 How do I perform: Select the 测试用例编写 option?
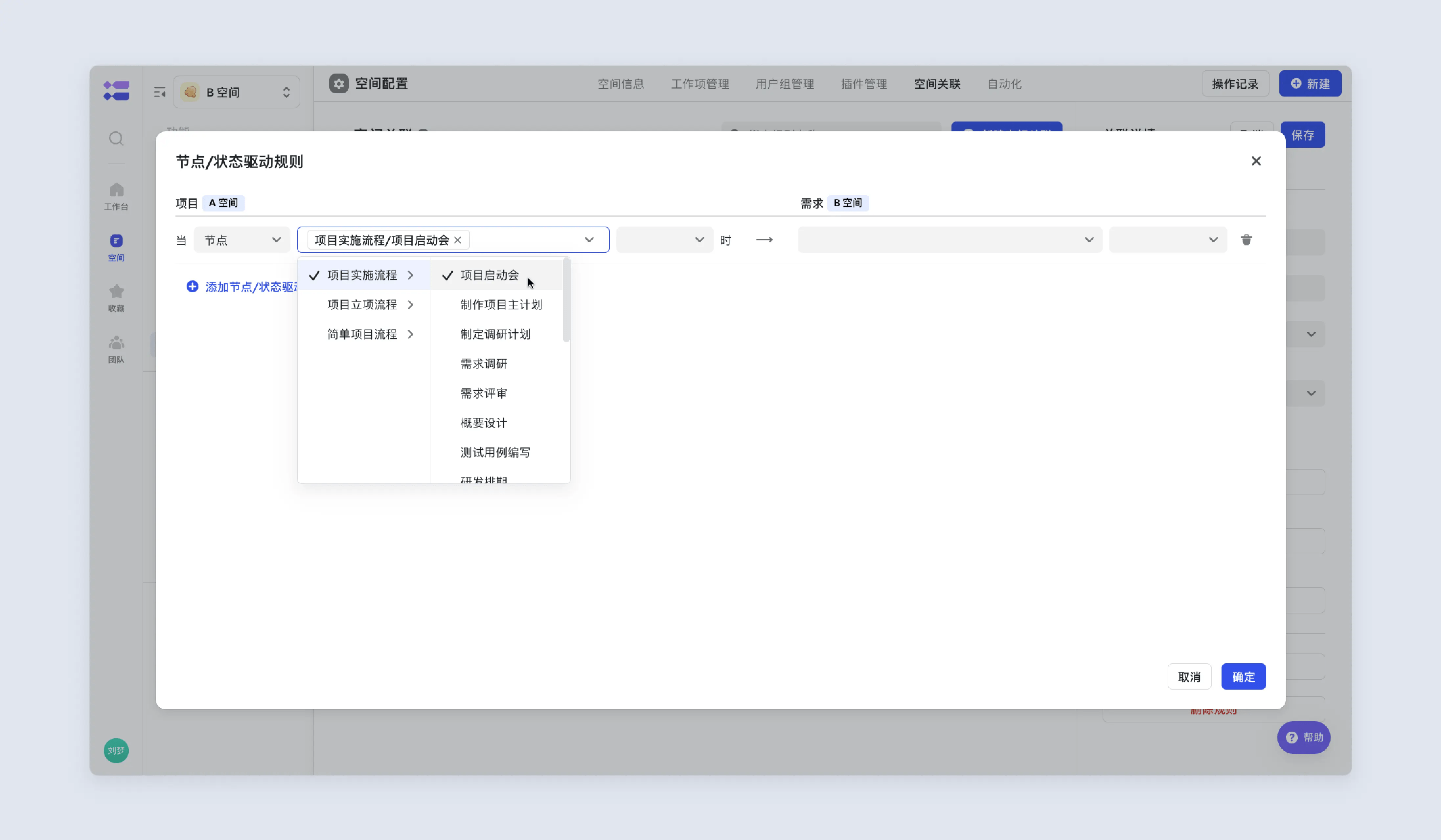[496, 453]
